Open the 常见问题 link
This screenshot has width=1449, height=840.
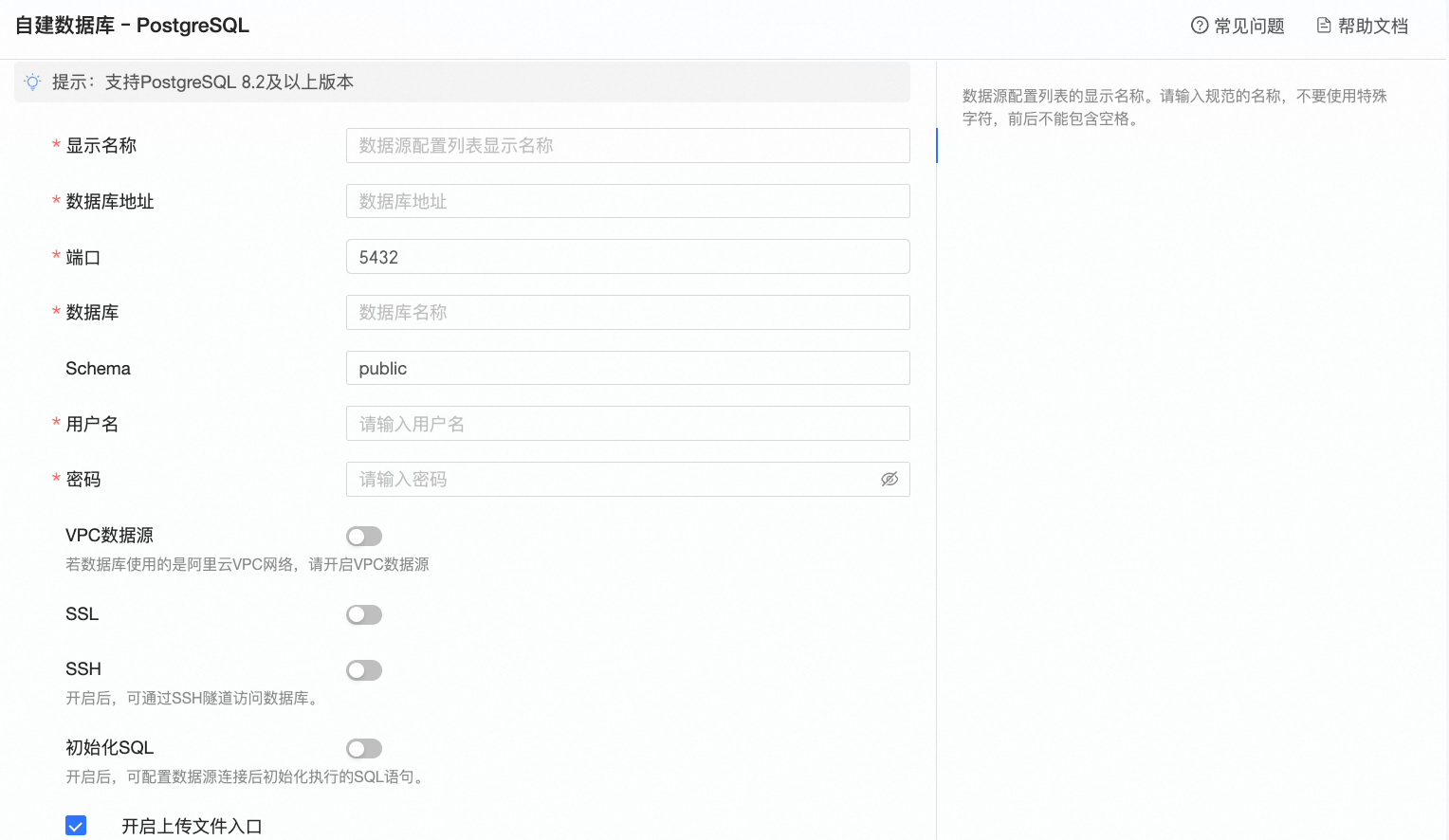1238,26
